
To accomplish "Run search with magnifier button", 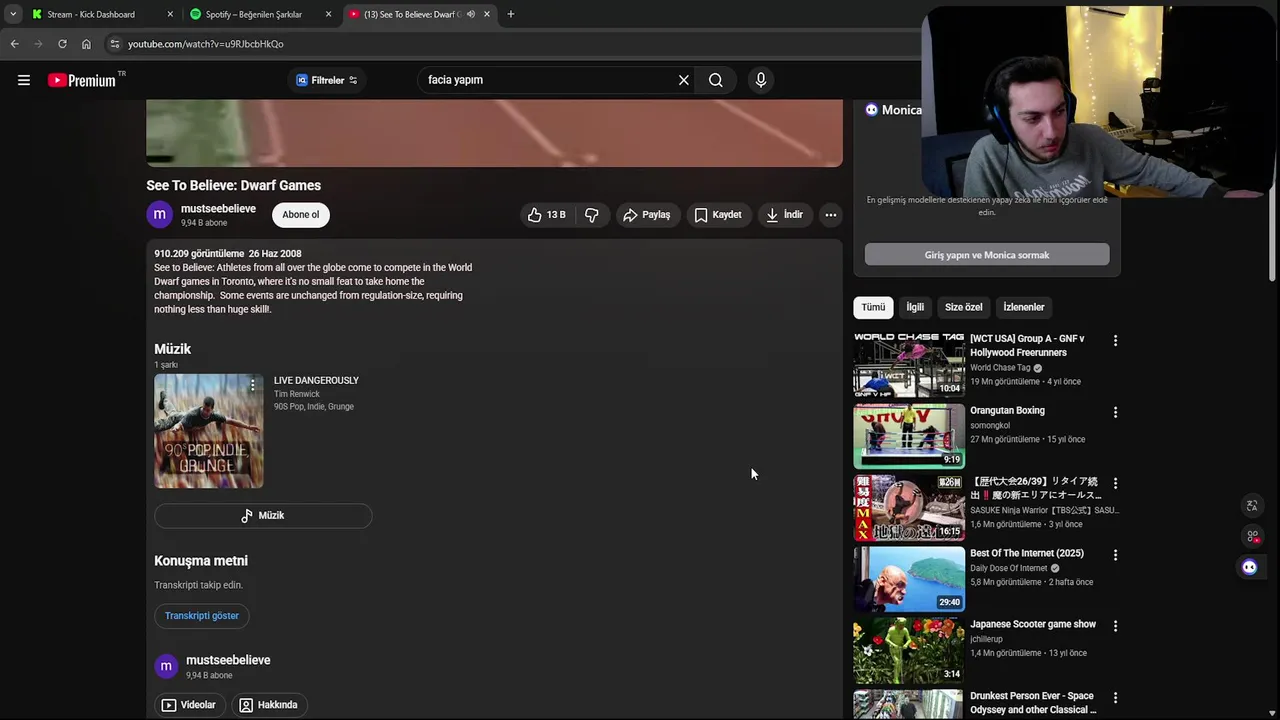I will click(716, 80).
